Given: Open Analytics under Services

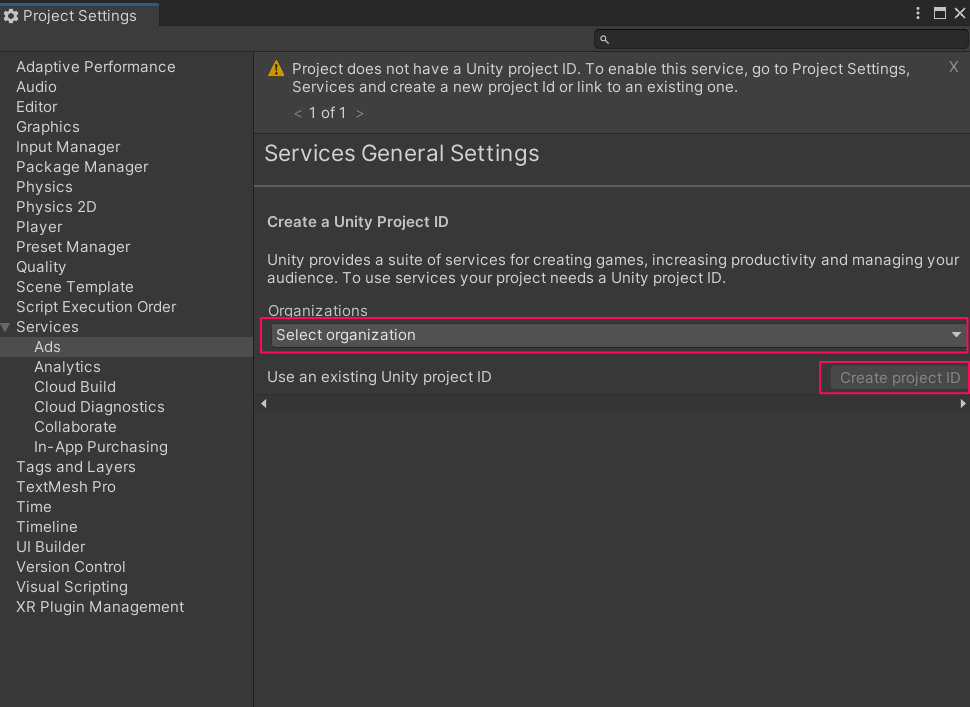Looking at the screenshot, I should (x=67, y=367).
